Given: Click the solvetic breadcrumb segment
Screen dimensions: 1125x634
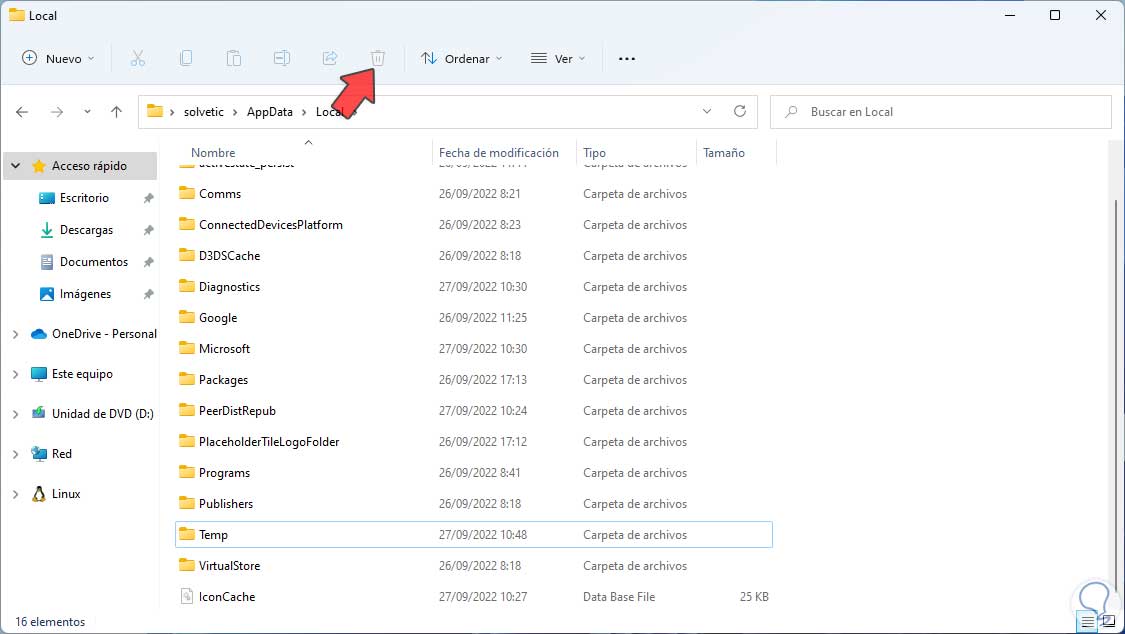Looking at the screenshot, I should [204, 112].
